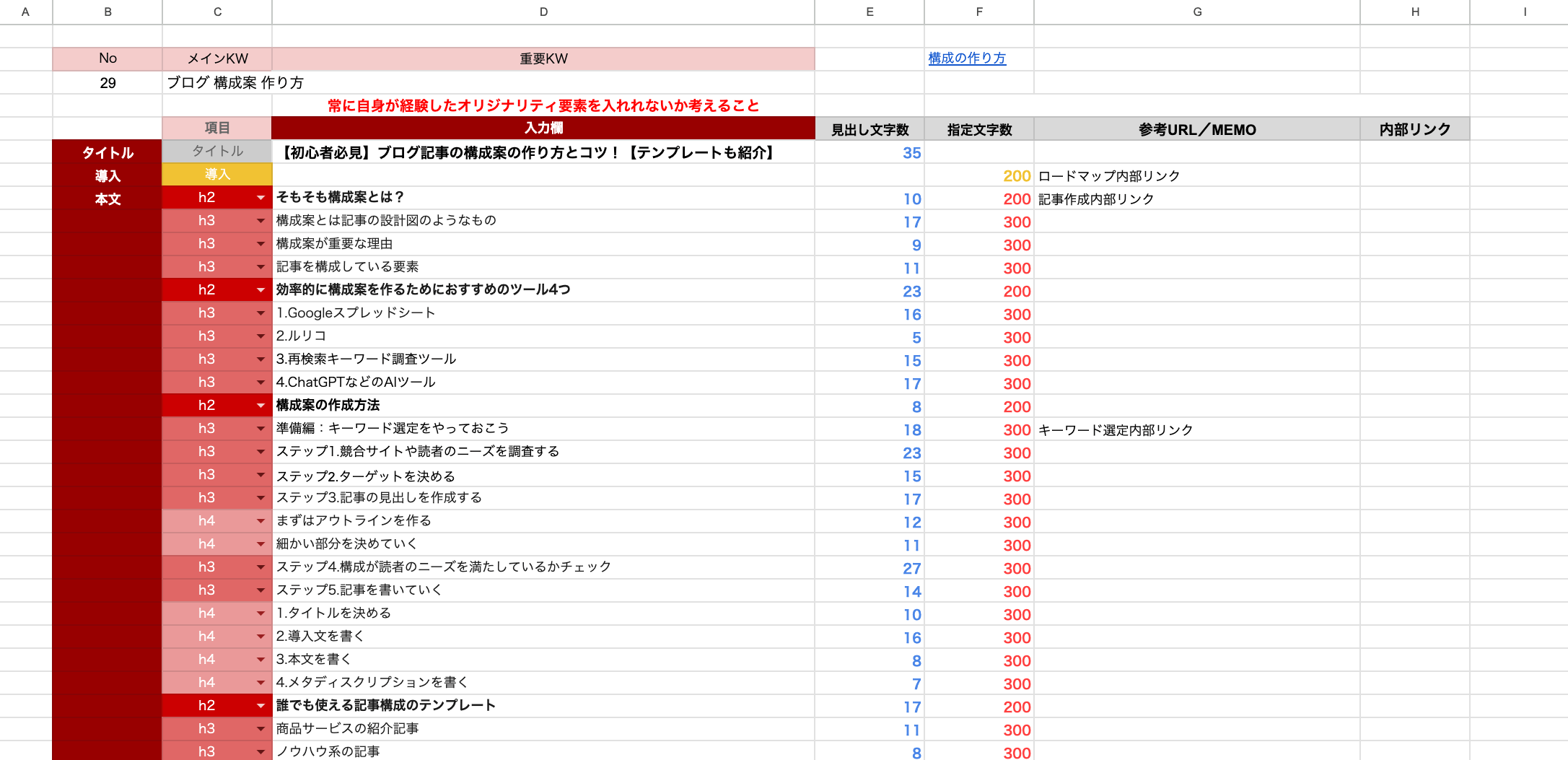Open the h3 dropdown for ステップ5.記事を書いていく
Screen dimensions: 1568x760
click(260, 590)
